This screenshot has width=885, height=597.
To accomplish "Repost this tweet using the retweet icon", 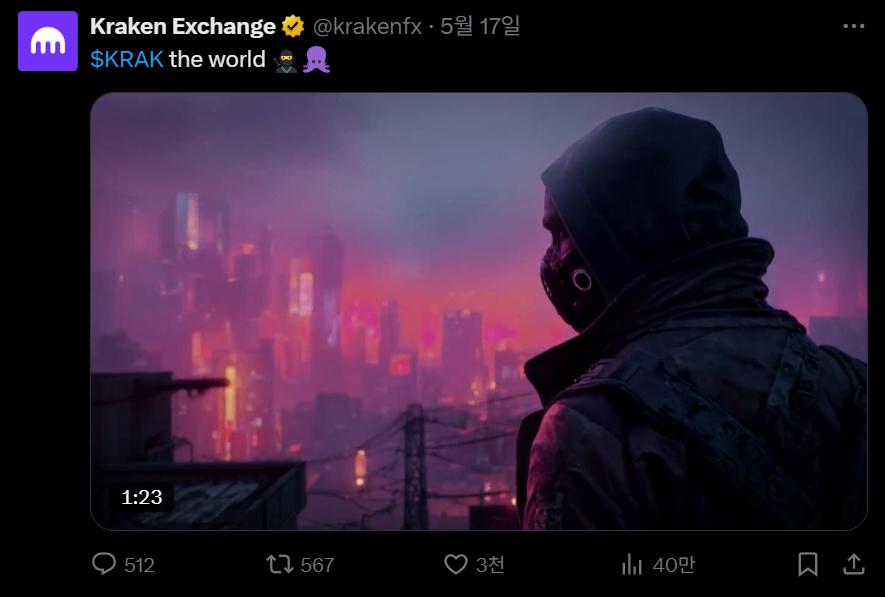I will 280,564.
